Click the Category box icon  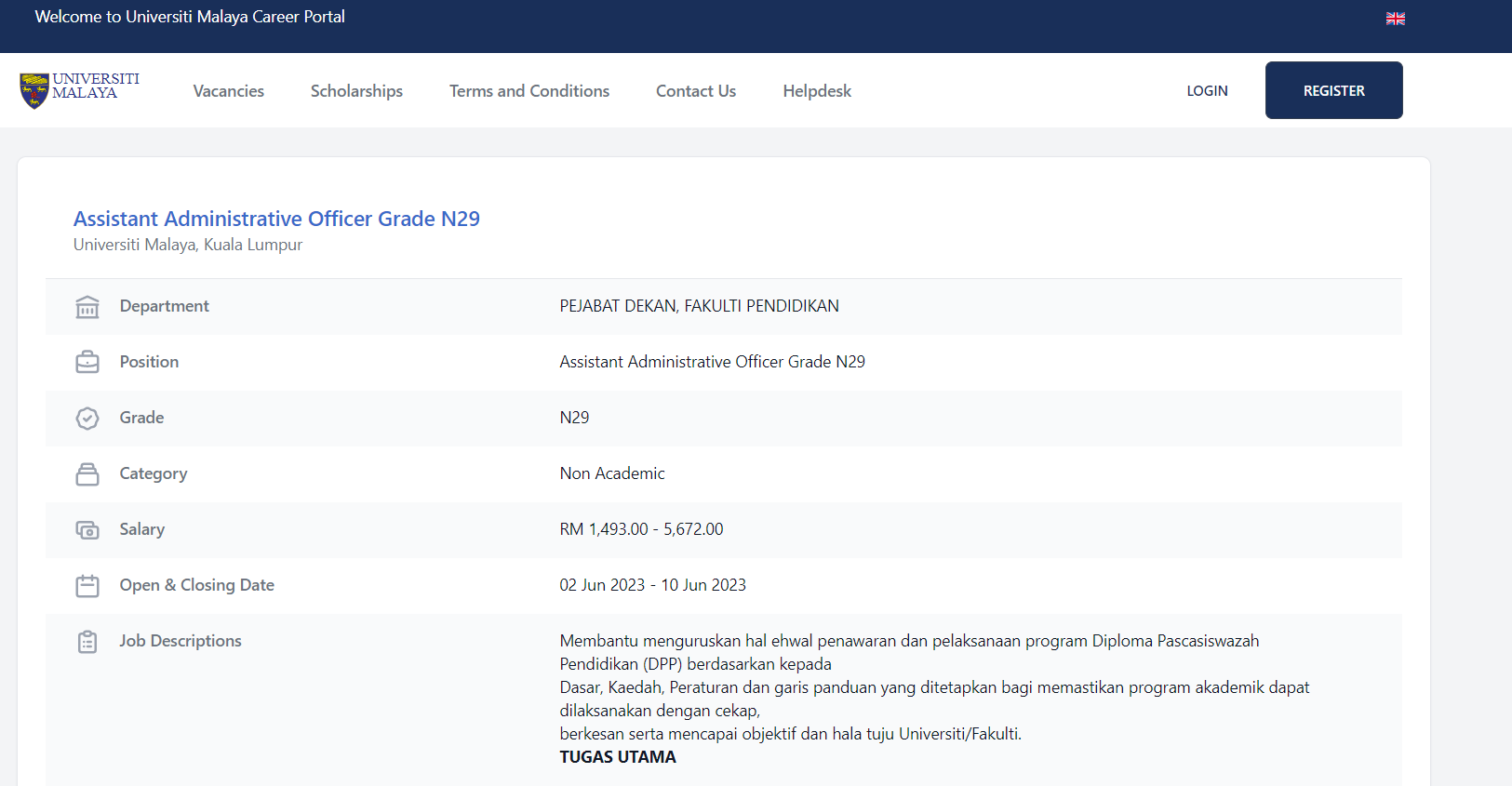tap(87, 474)
